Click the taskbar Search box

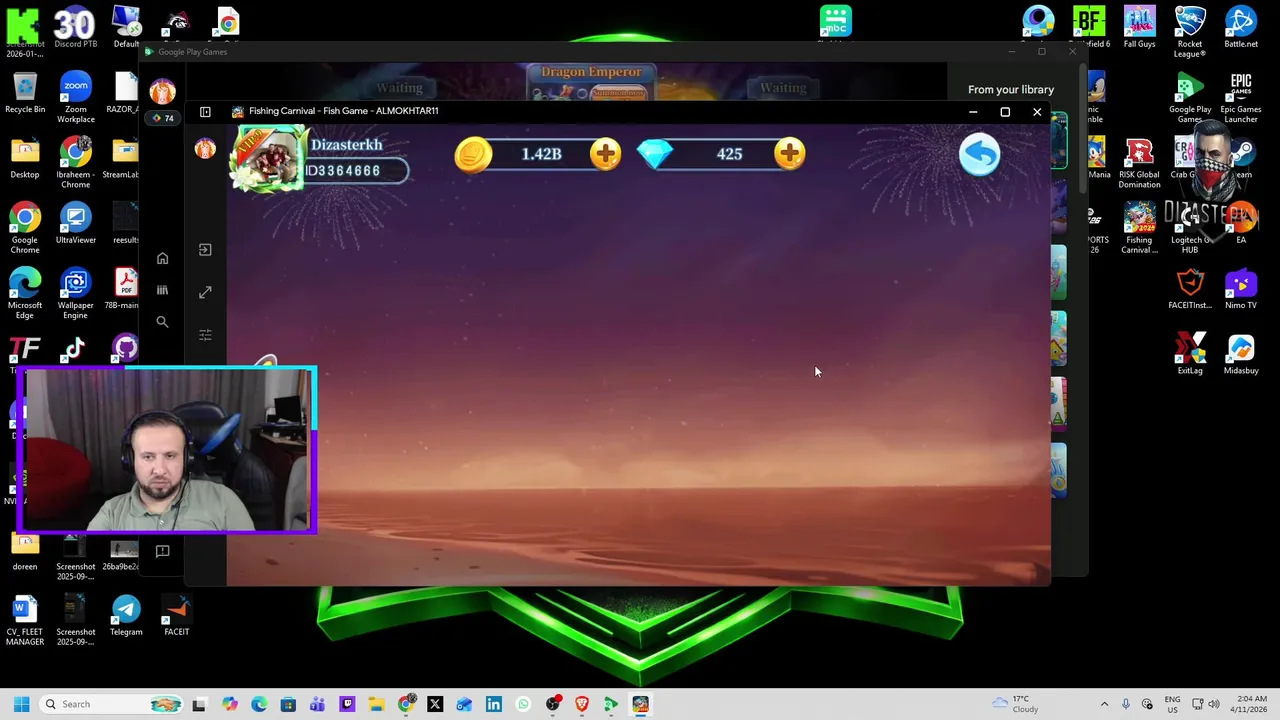(x=112, y=704)
